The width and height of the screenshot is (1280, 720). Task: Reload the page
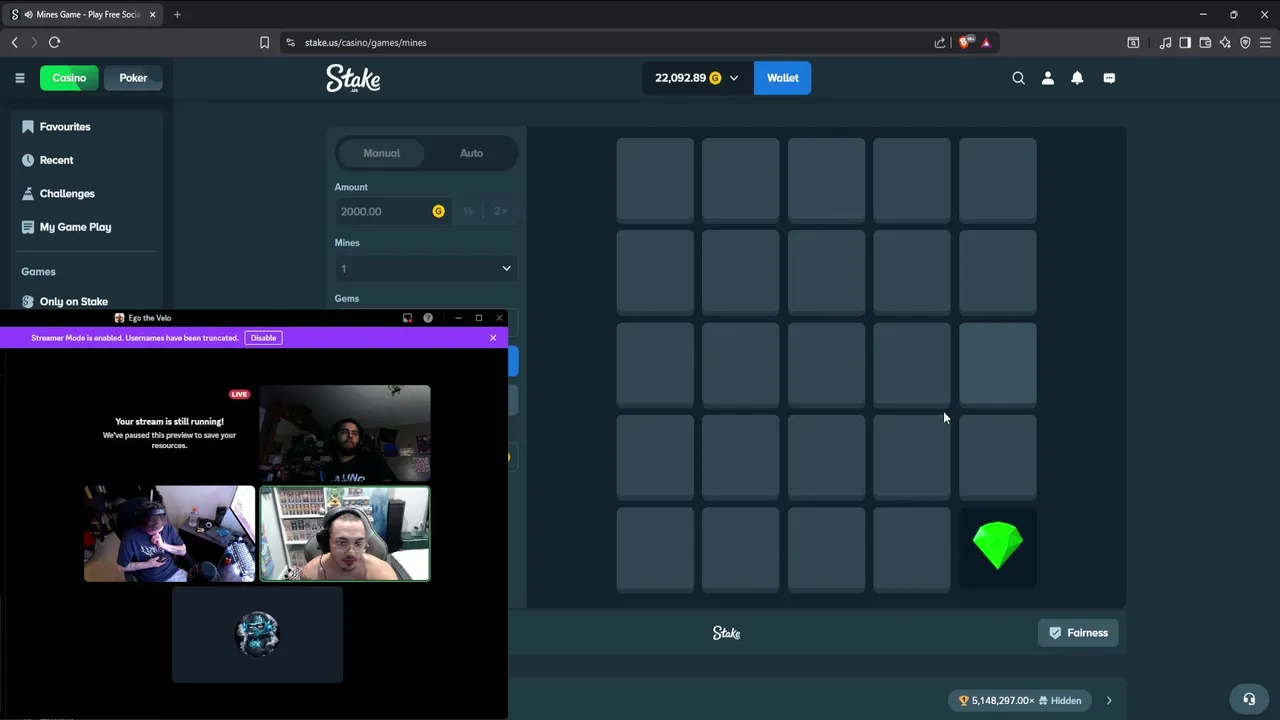coord(54,43)
